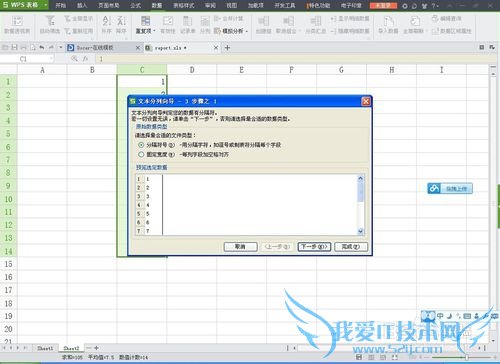Select the Delimited (分隔符号) radio option
500x364 pixels.
click(x=141, y=145)
